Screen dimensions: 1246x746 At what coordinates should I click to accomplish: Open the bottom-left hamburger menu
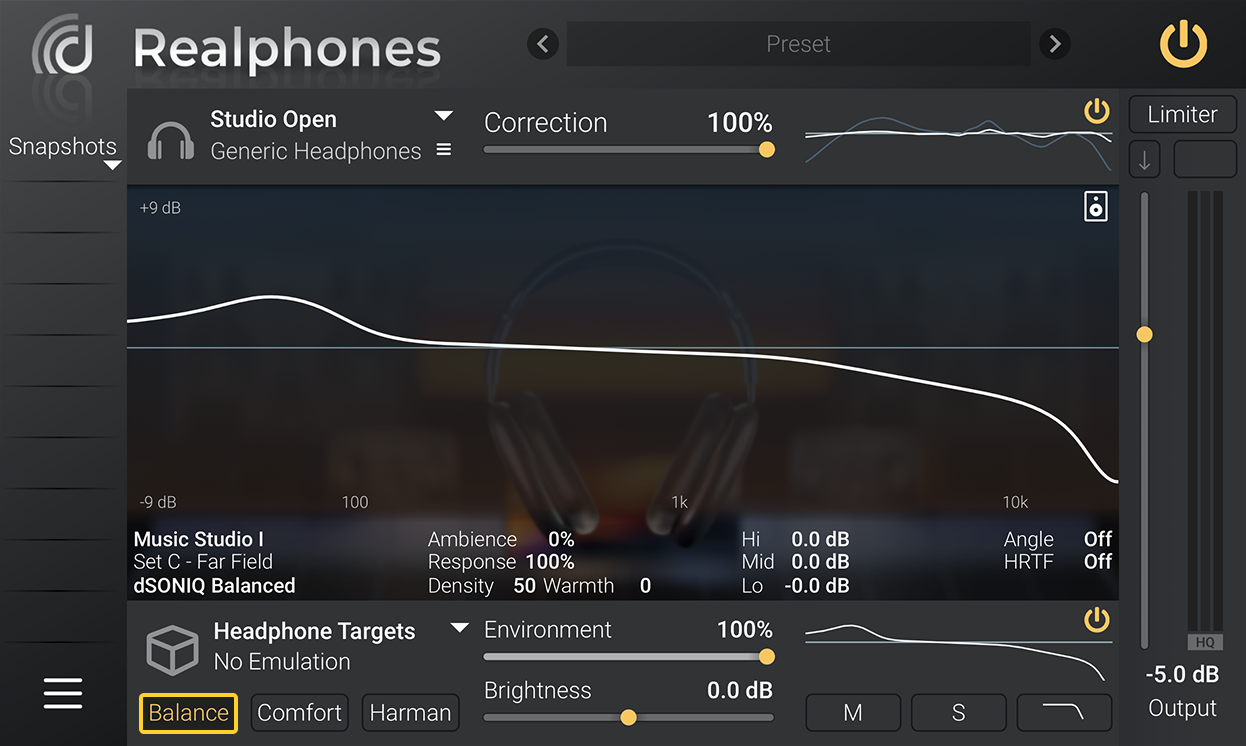click(62, 693)
